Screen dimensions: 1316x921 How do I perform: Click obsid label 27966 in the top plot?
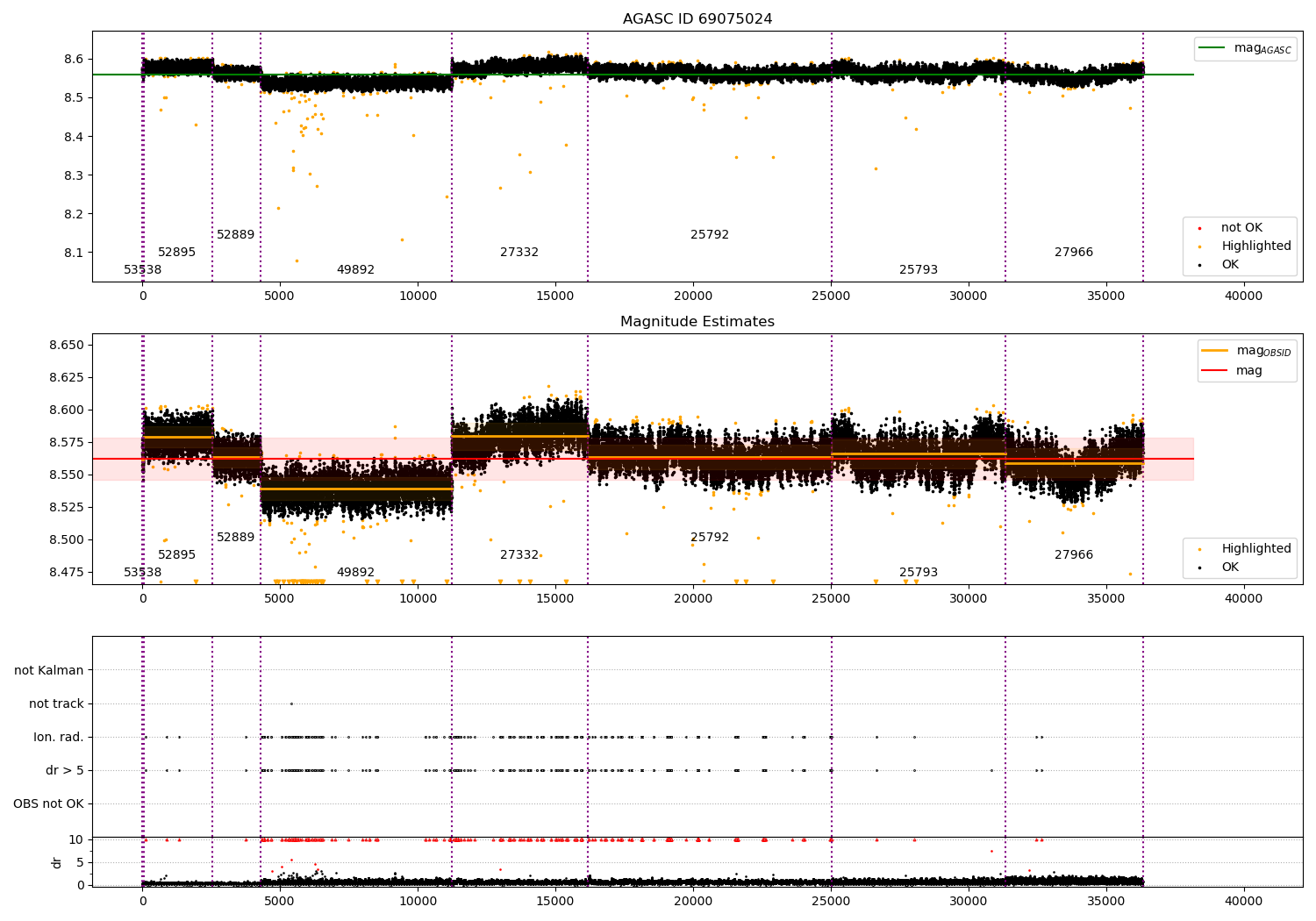[1074, 253]
